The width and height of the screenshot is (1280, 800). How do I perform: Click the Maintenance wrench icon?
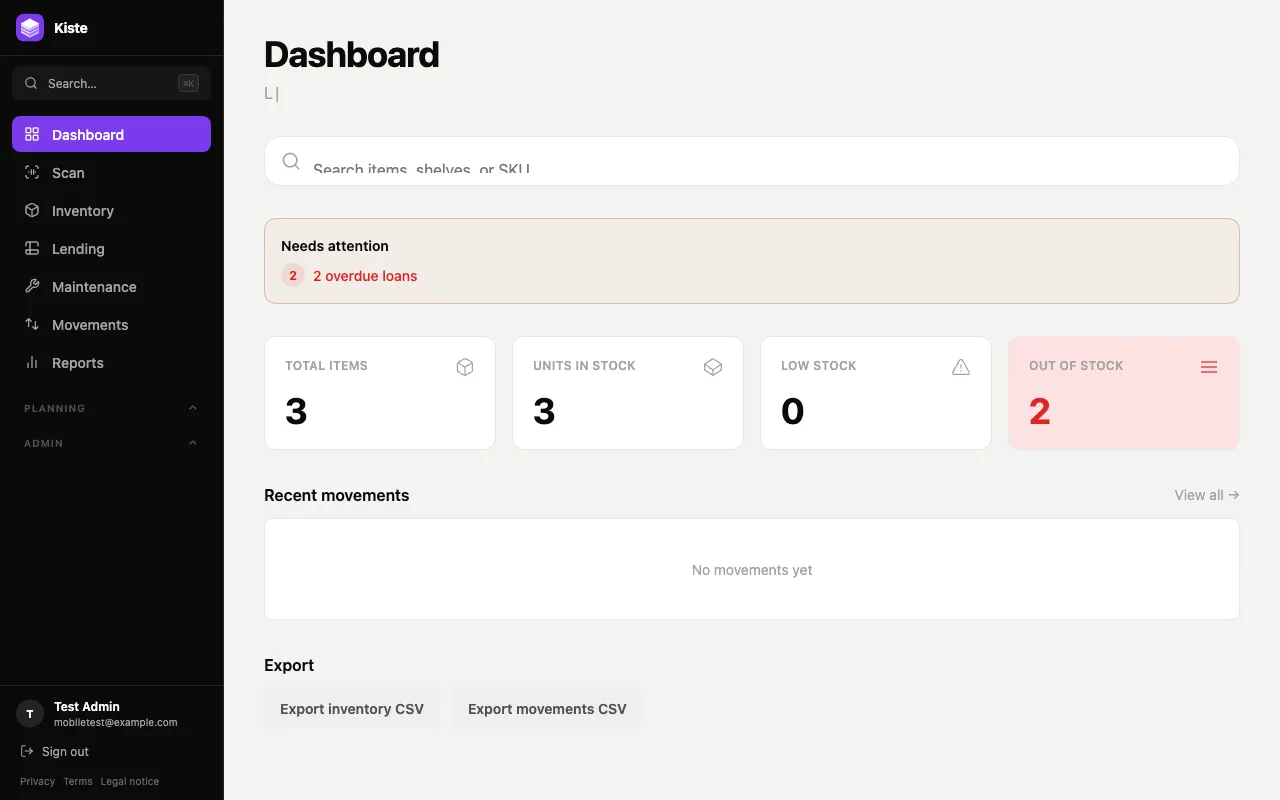[x=32, y=286]
